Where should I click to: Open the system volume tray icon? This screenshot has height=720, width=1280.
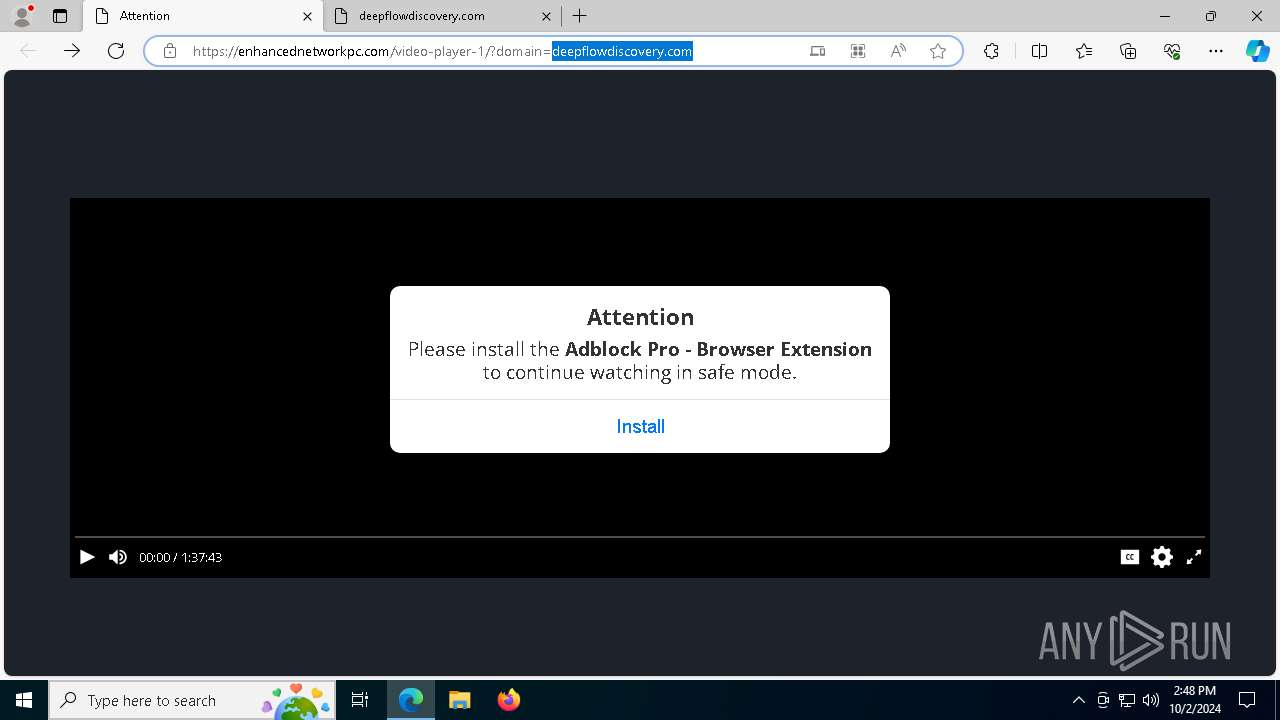click(1151, 700)
